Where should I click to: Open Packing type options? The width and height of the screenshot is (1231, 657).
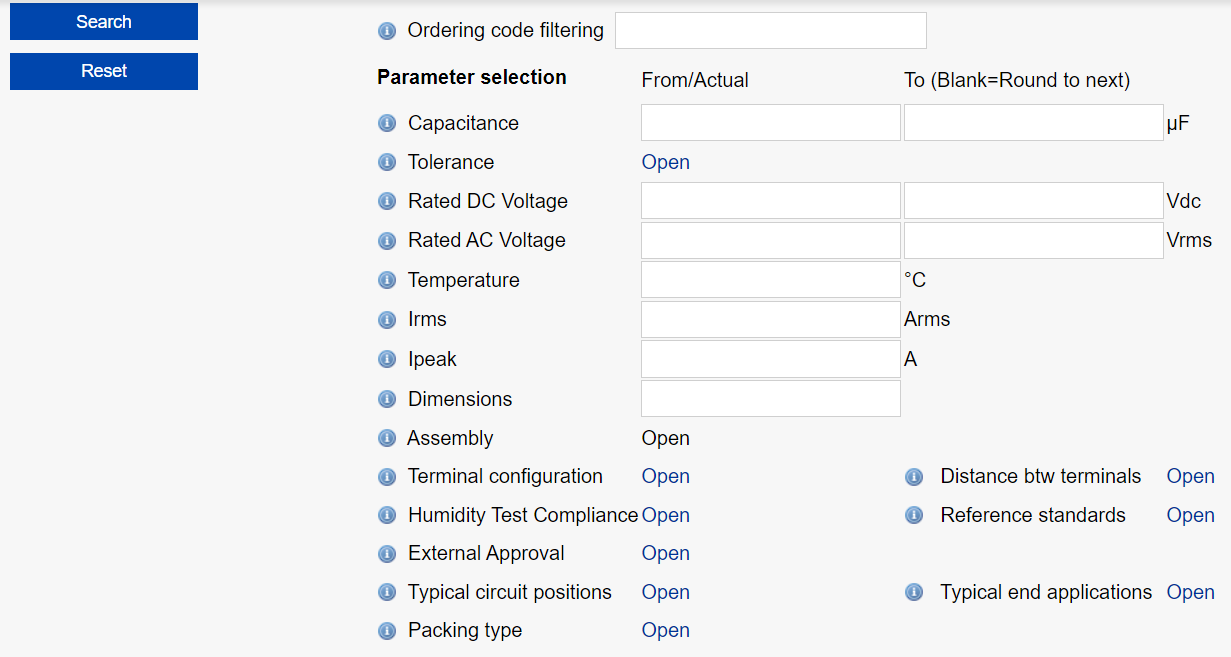coord(666,630)
